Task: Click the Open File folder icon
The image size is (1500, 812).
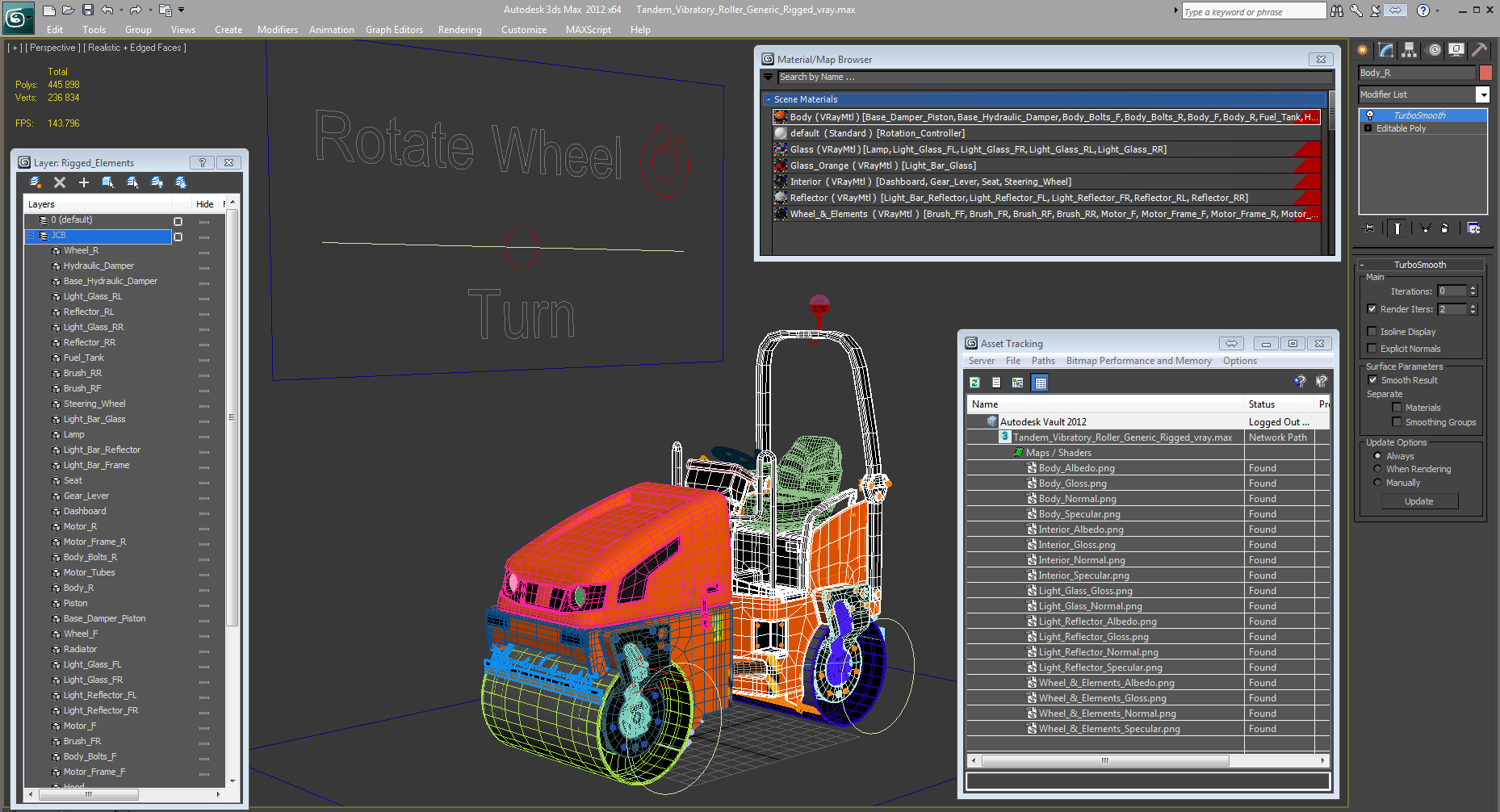Action: click(69, 10)
